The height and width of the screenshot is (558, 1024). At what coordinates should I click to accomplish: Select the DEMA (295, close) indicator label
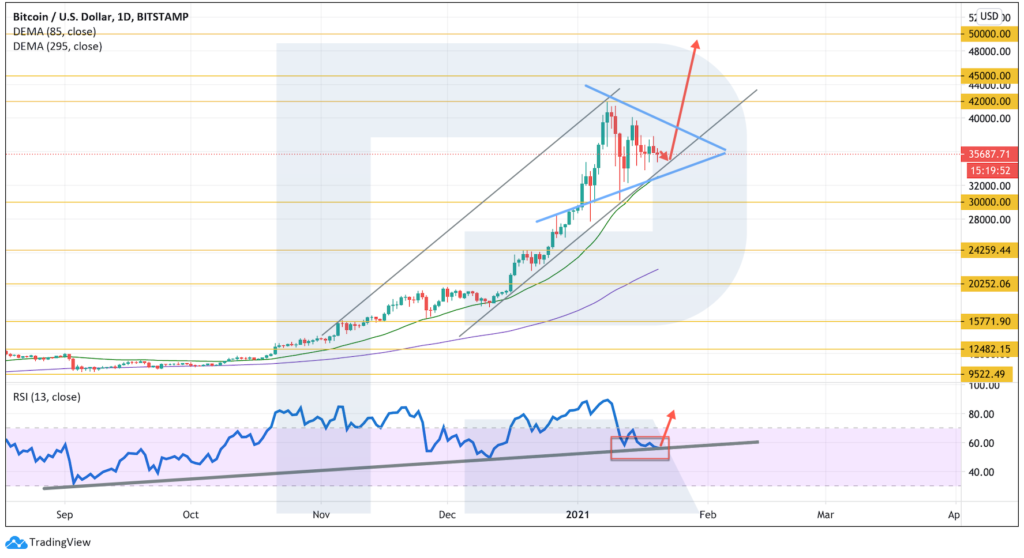pyautogui.click(x=58, y=46)
